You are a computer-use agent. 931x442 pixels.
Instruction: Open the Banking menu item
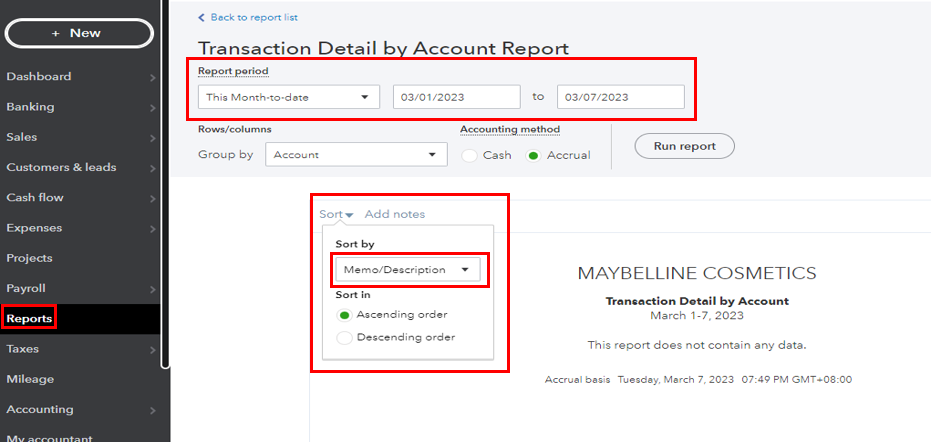[30, 107]
